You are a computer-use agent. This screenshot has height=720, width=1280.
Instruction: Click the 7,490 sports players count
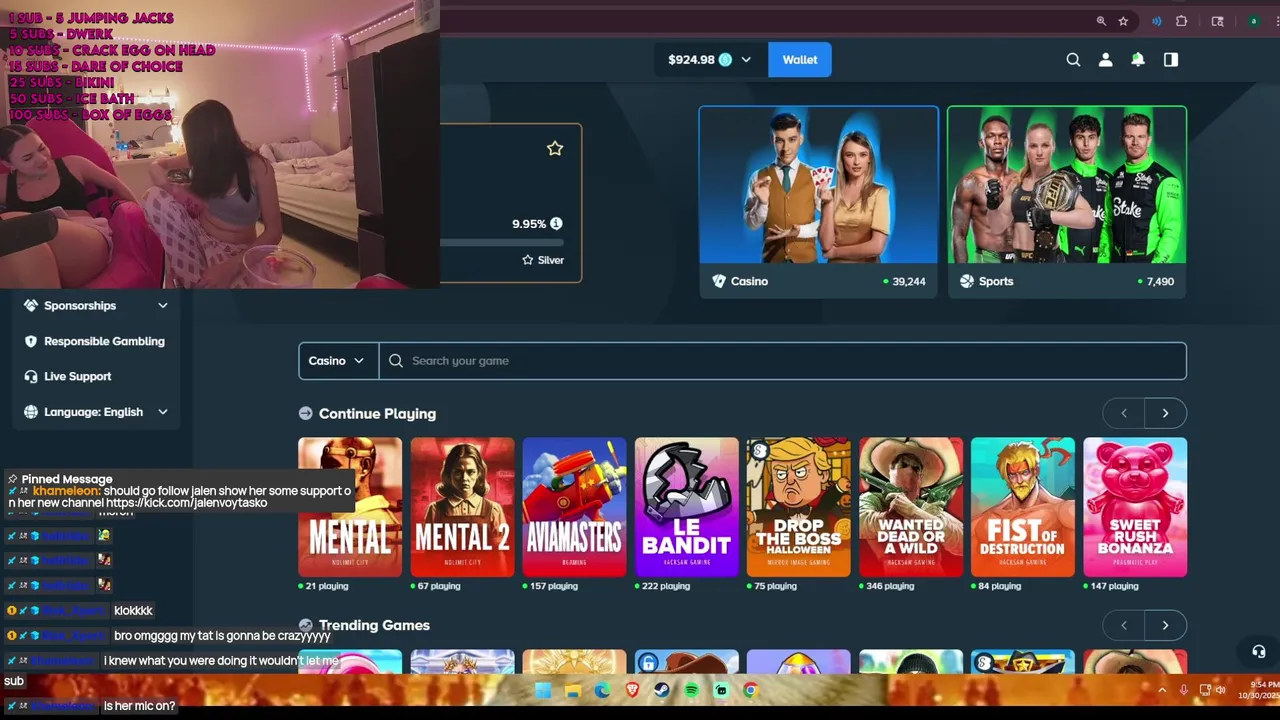pyautogui.click(x=1160, y=282)
